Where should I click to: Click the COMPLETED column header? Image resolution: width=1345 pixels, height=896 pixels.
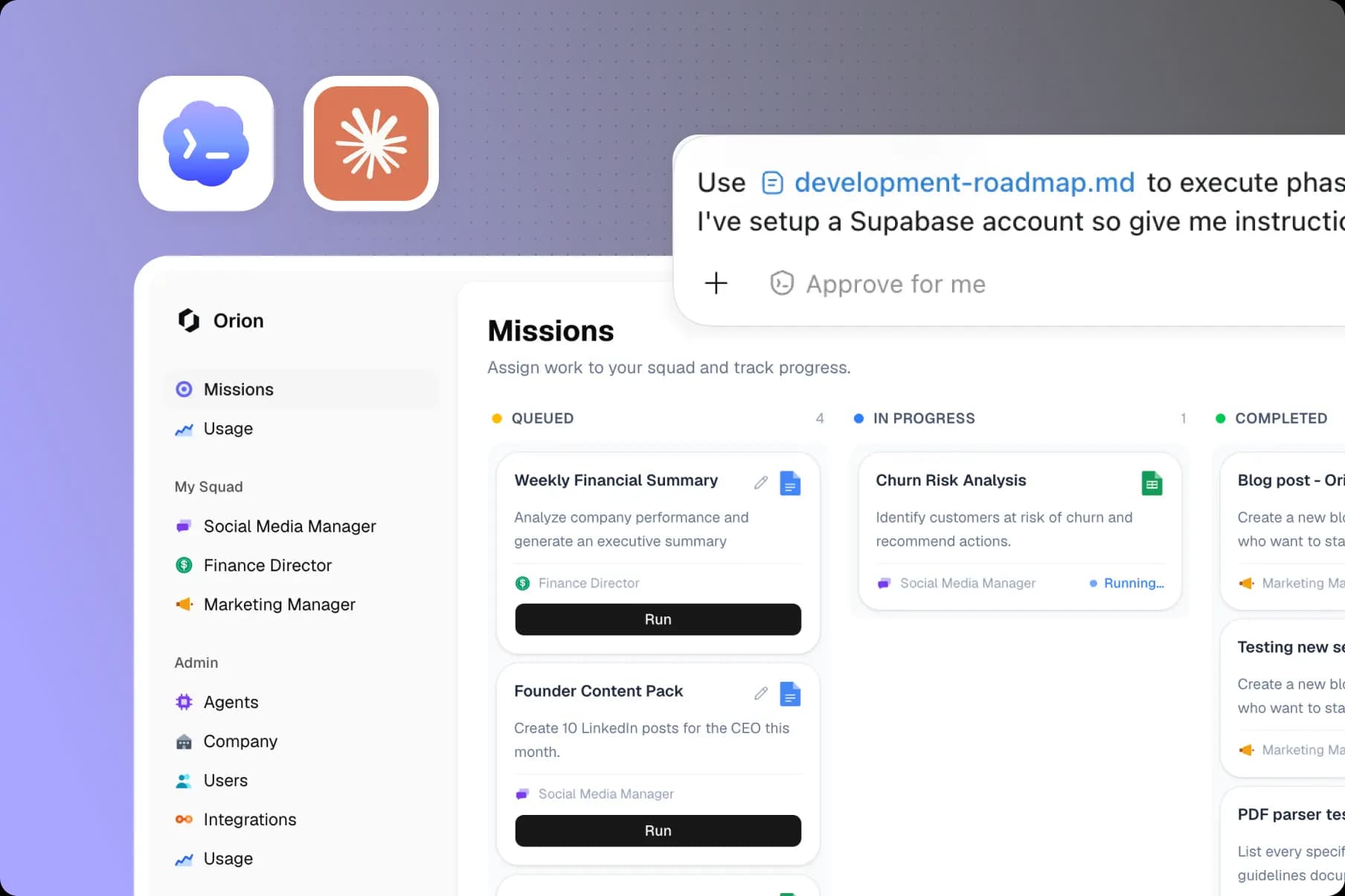click(1281, 418)
